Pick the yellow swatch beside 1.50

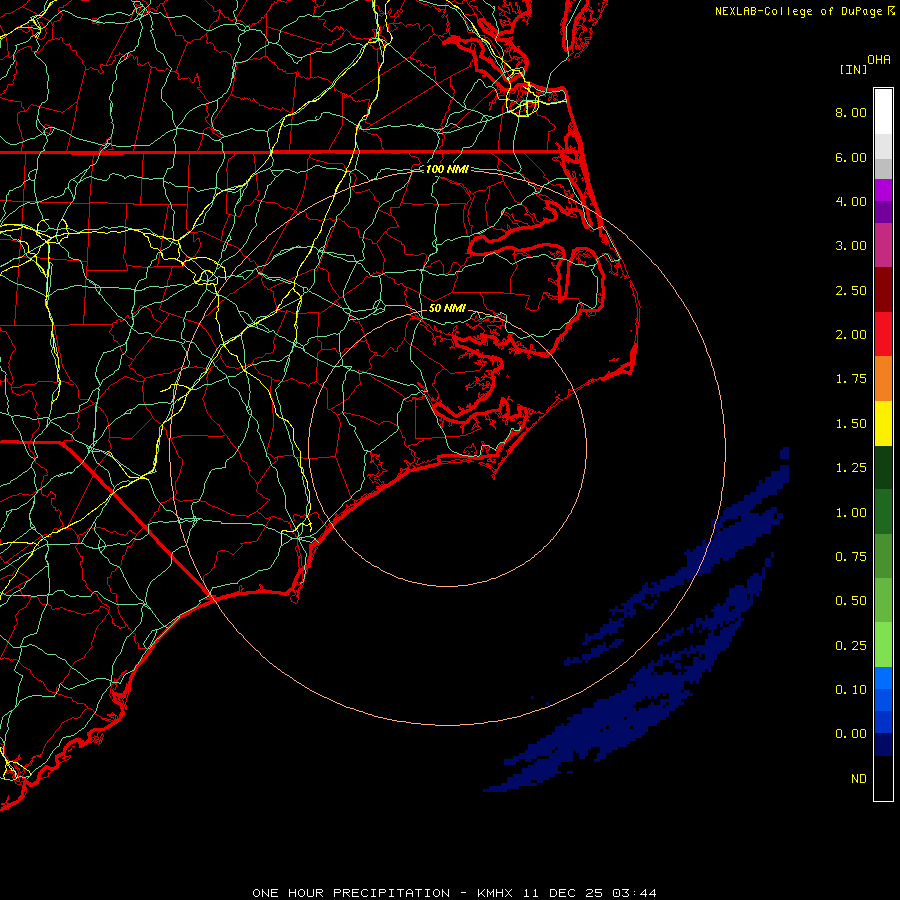[x=883, y=423]
